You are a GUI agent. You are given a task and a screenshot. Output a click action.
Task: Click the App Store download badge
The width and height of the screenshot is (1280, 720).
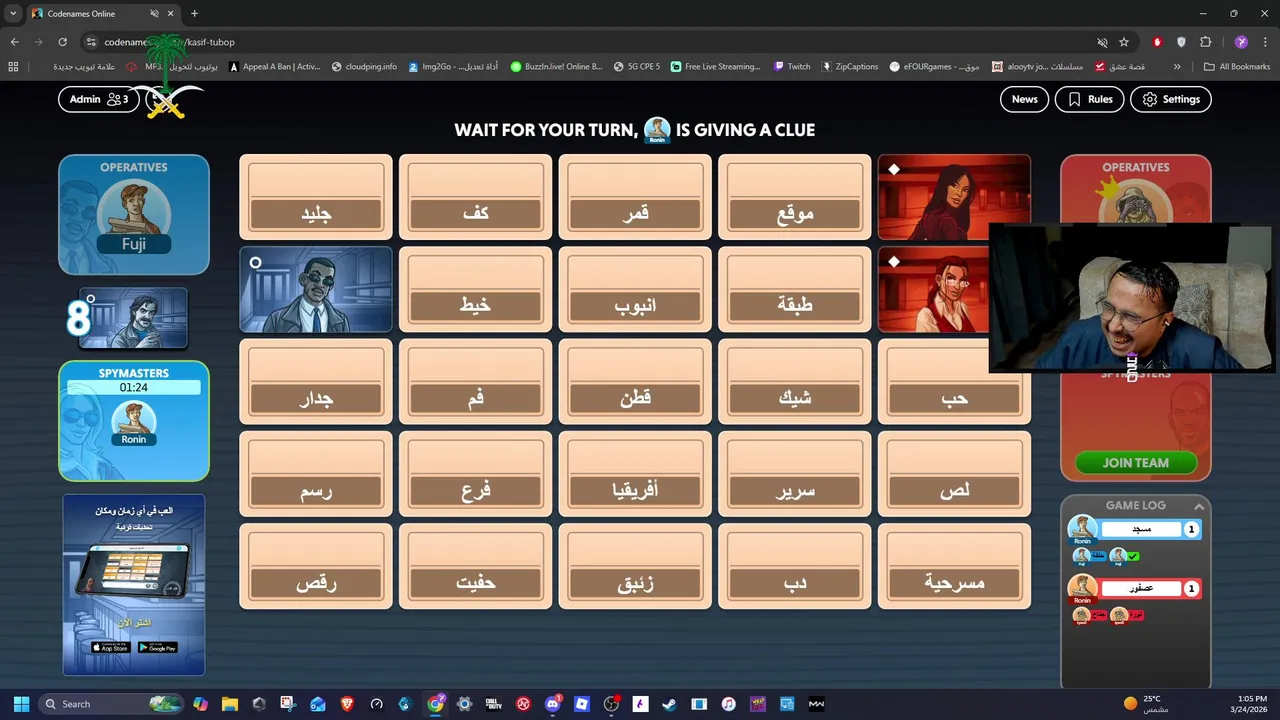111,648
